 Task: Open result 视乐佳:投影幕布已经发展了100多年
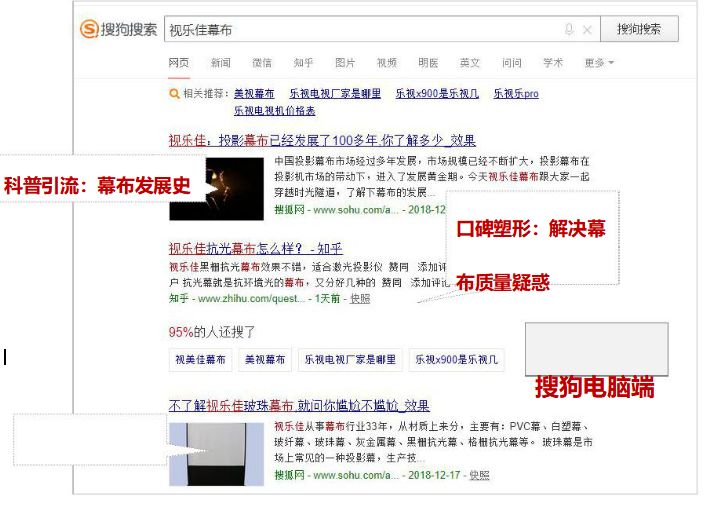coord(322,140)
